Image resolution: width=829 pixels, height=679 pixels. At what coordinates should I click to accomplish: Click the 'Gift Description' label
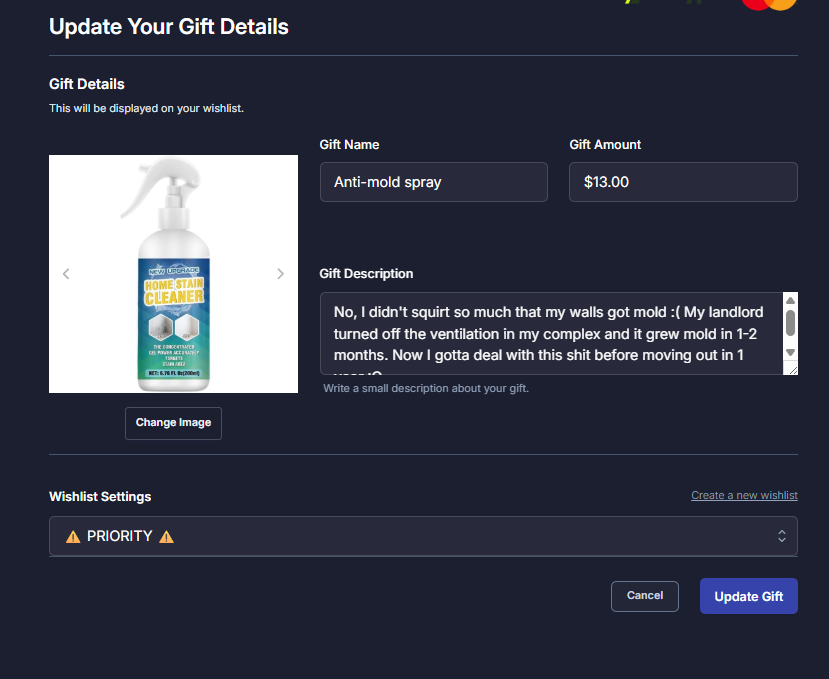pyautogui.click(x=366, y=273)
